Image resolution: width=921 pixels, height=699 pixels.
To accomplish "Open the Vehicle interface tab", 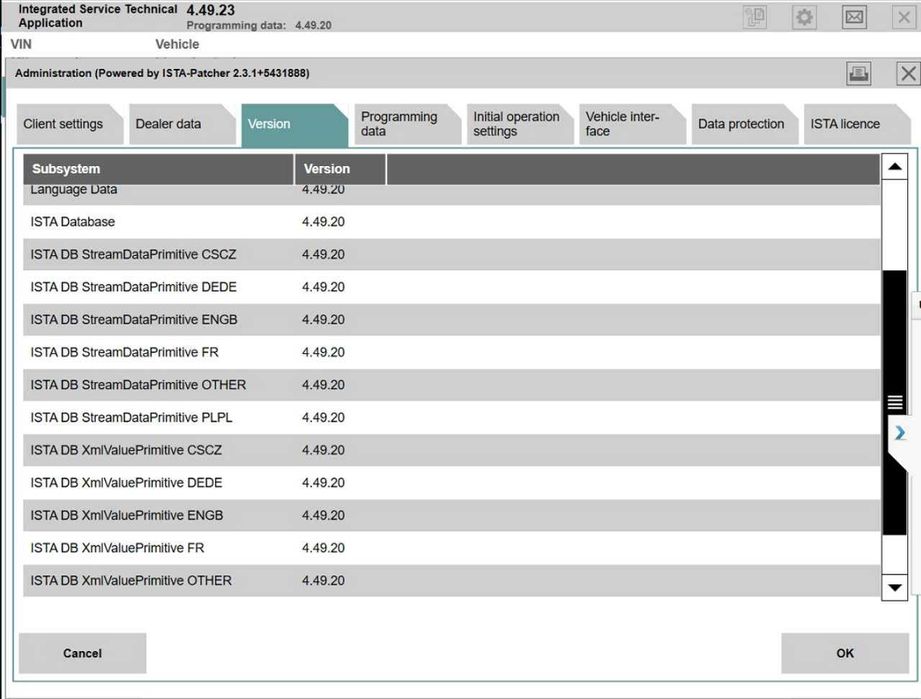I will [x=632, y=124].
